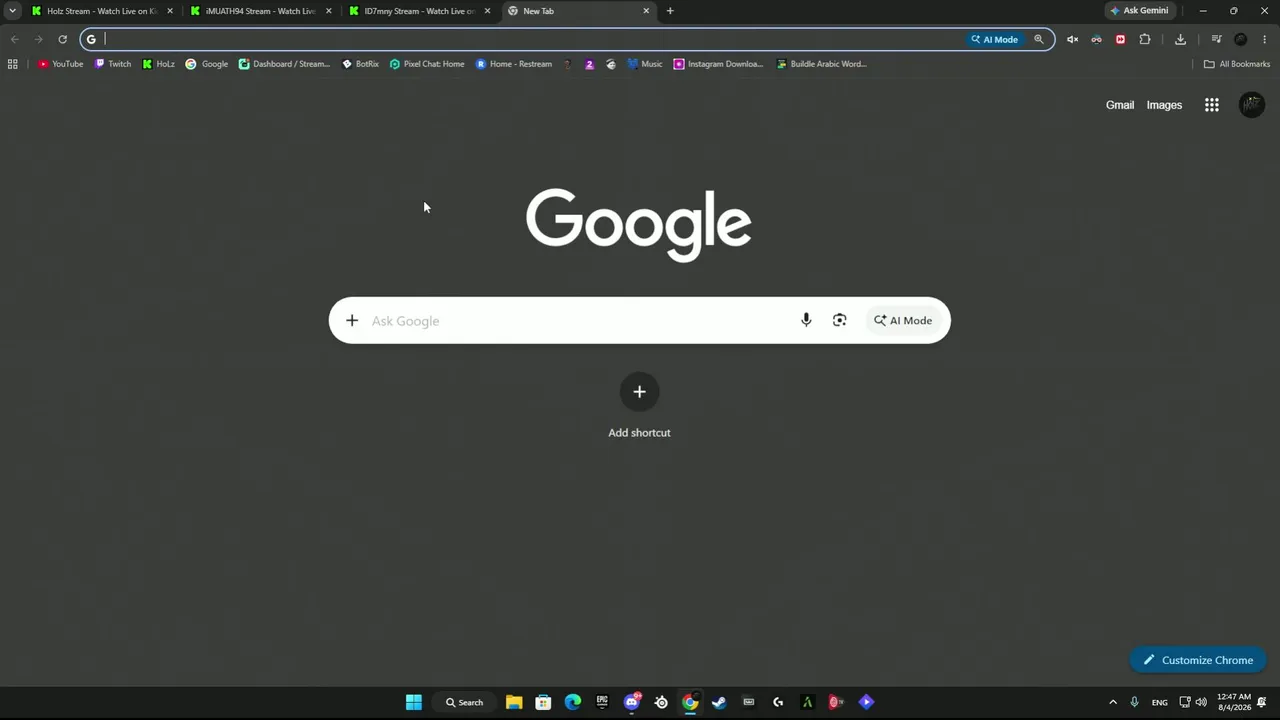Show hidden system tray icons
Image resolution: width=1280 pixels, height=720 pixels.
(1113, 702)
